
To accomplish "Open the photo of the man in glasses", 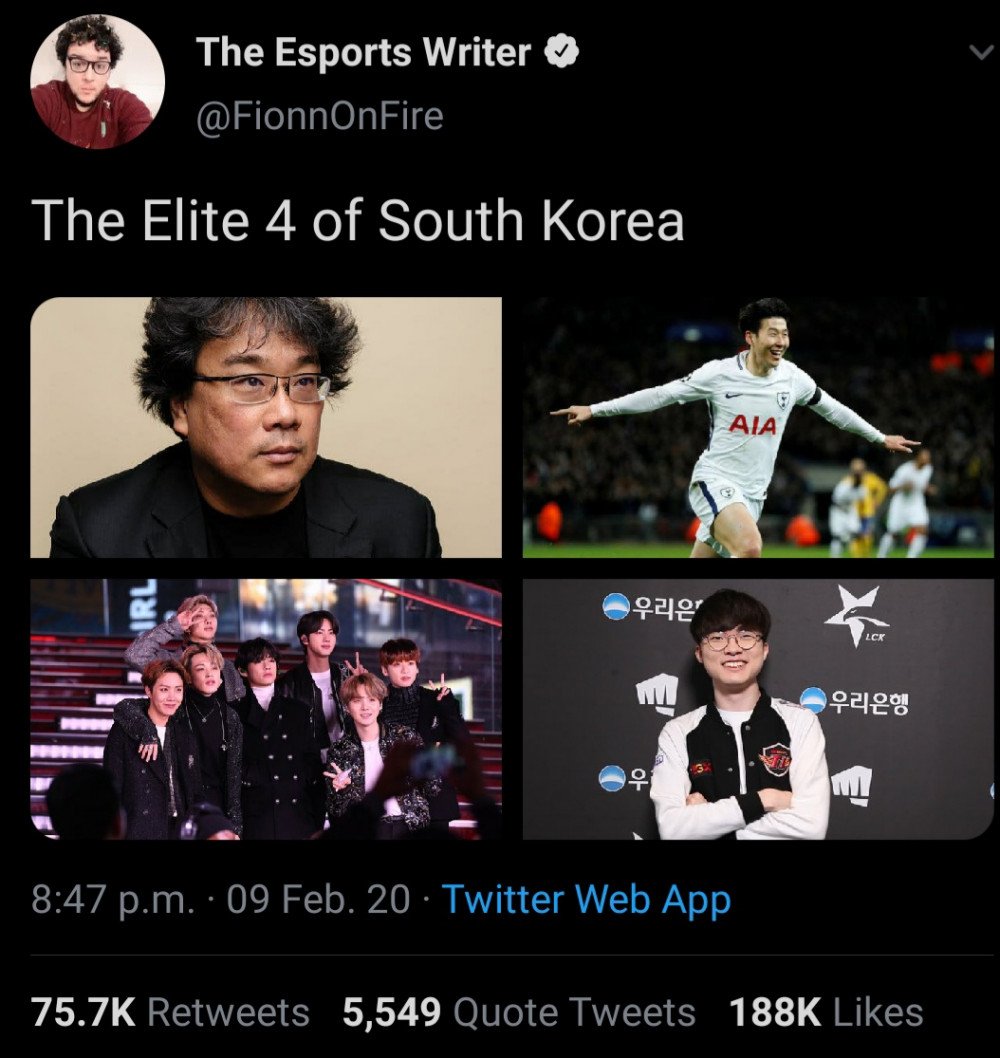I will point(266,427).
